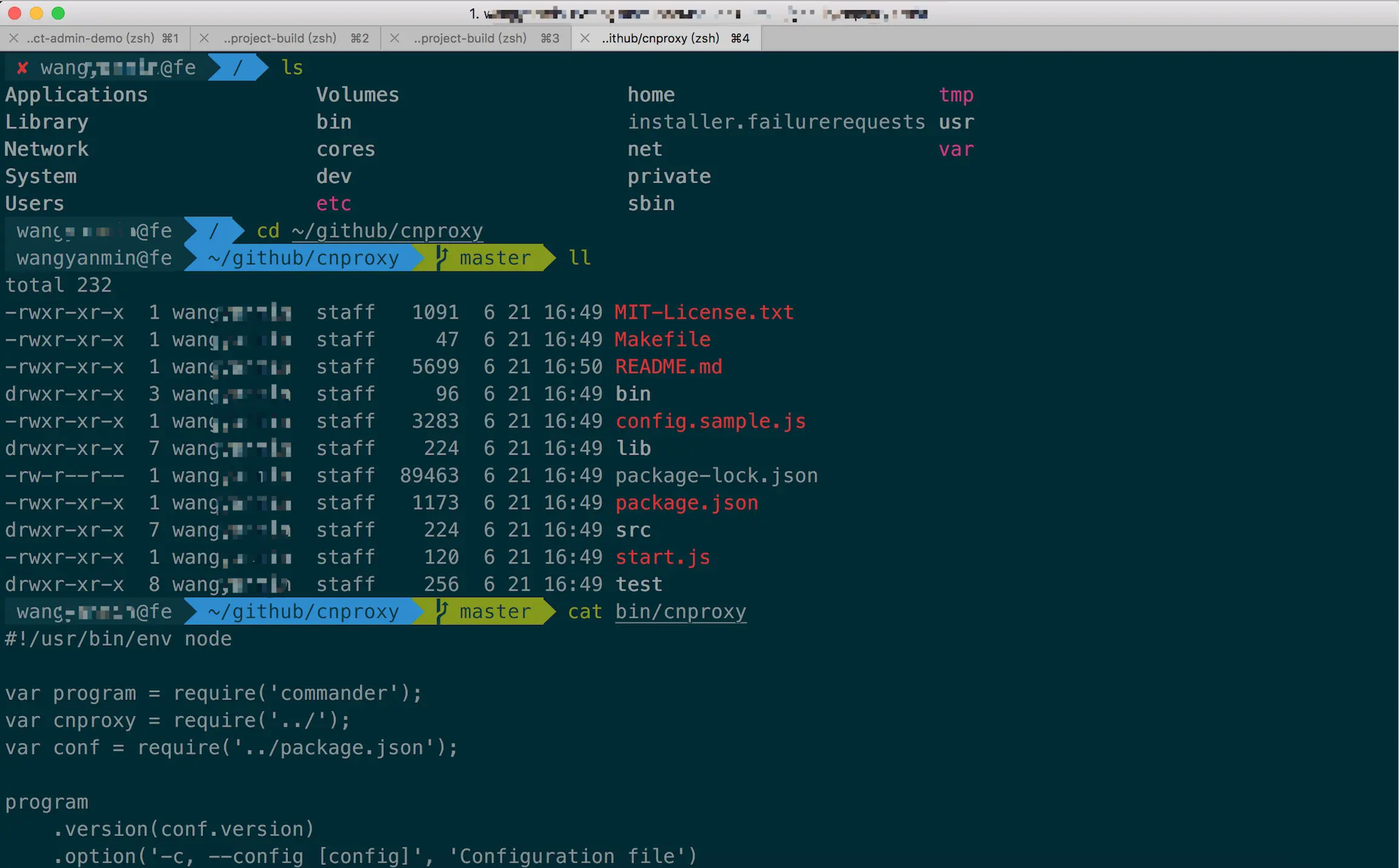Click the README.md file entry
Viewport: 1399px width, 868px height.
tap(669, 367)
